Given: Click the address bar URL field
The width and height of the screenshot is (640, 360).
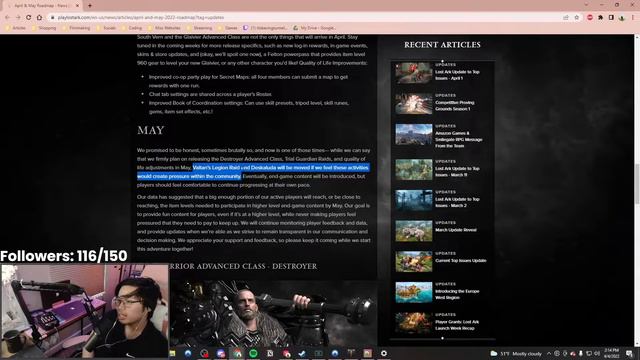Looking at the screenshot, I should point(306,18).
